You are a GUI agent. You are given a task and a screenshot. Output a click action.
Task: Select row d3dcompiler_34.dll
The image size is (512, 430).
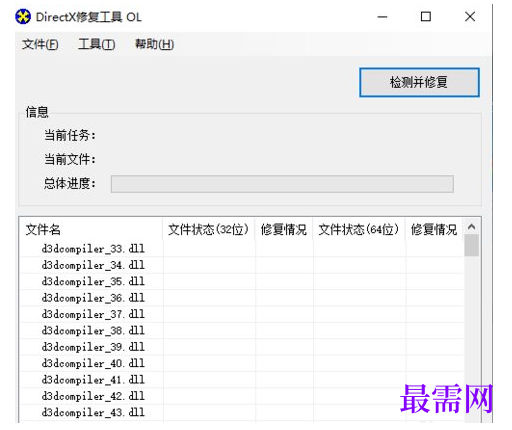(x=241, y=265)
